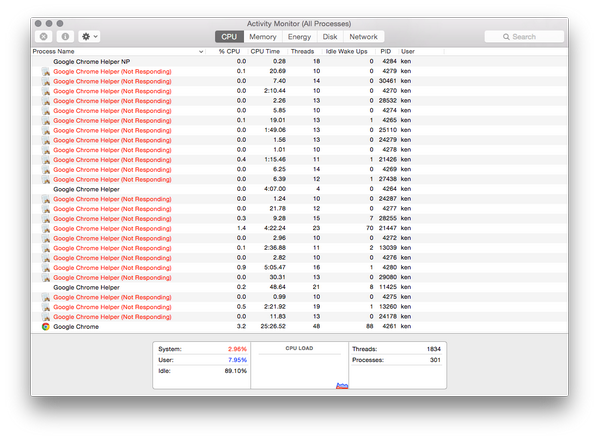The height and width of the screenshot is (440, 599).
Task: Click icon of helper process with PID 30461
Action: coord(46,81)
